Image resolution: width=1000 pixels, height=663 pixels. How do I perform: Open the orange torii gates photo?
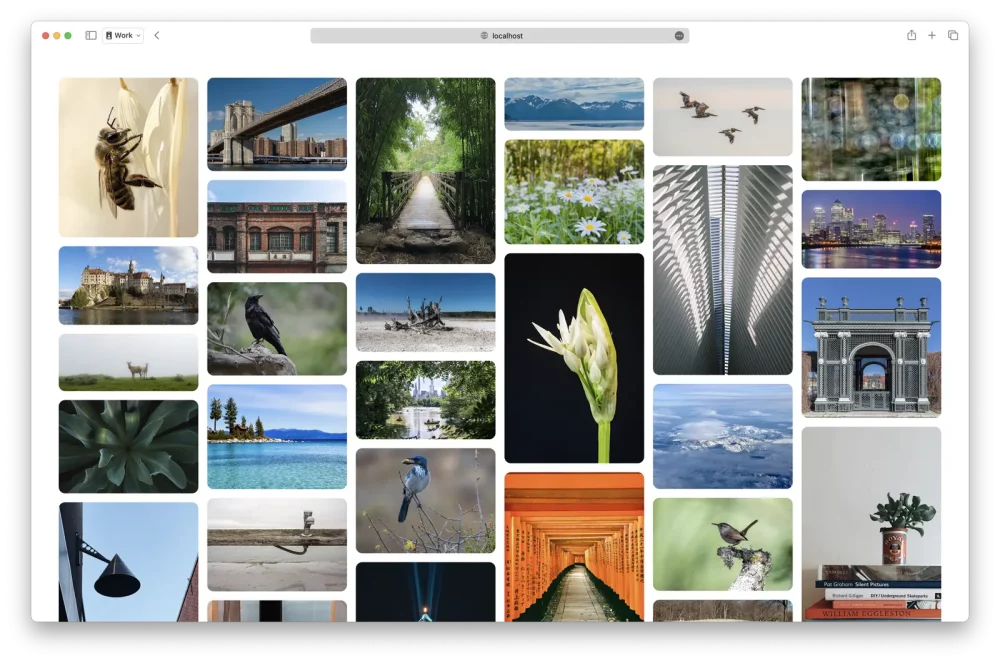[x=574, y=546]
